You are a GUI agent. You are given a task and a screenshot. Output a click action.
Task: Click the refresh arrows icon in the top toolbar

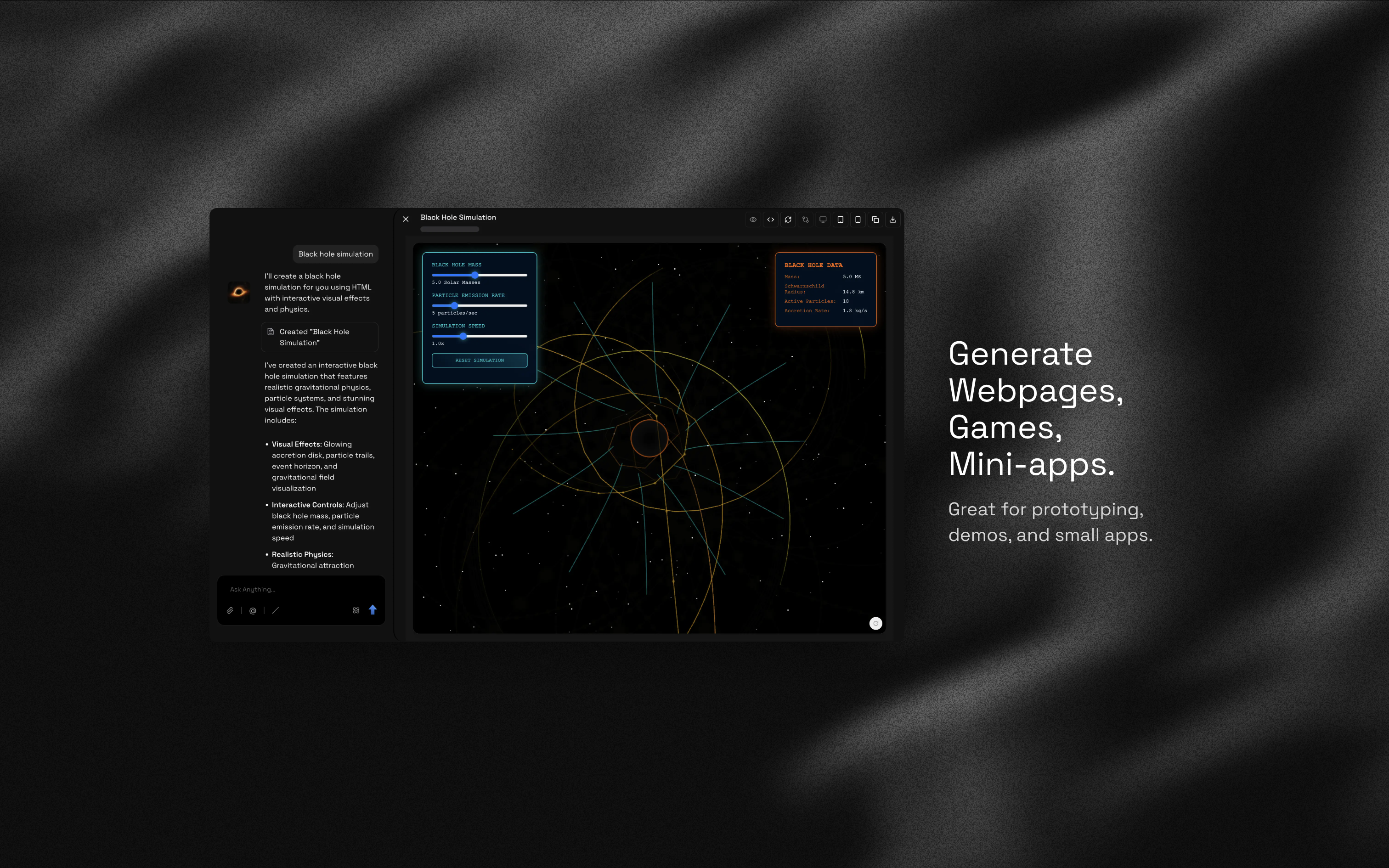[788, 220]
